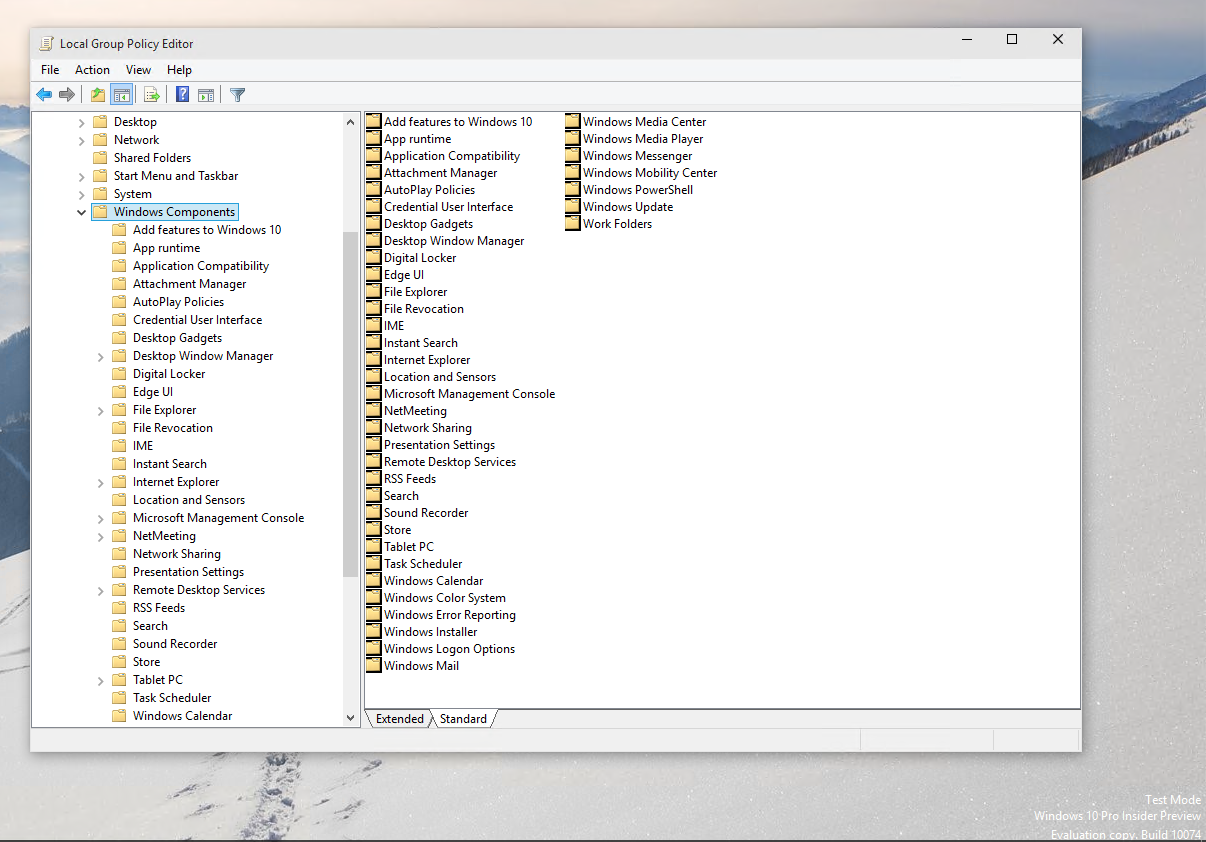
Task: Toggle Show/Hide Console Tree toolbar icon
Action: pos(121,95)
